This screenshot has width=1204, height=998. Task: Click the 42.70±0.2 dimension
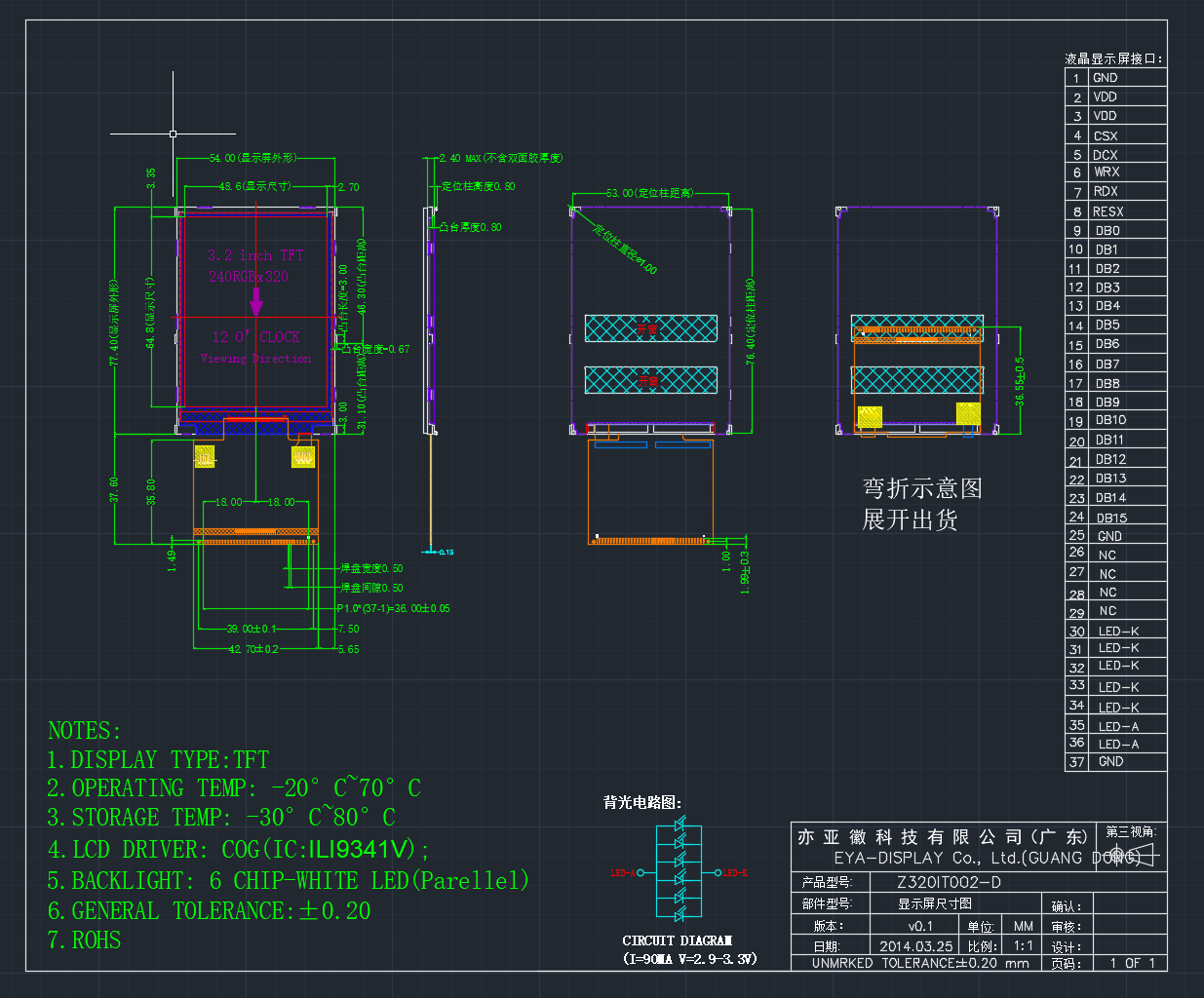253,649
